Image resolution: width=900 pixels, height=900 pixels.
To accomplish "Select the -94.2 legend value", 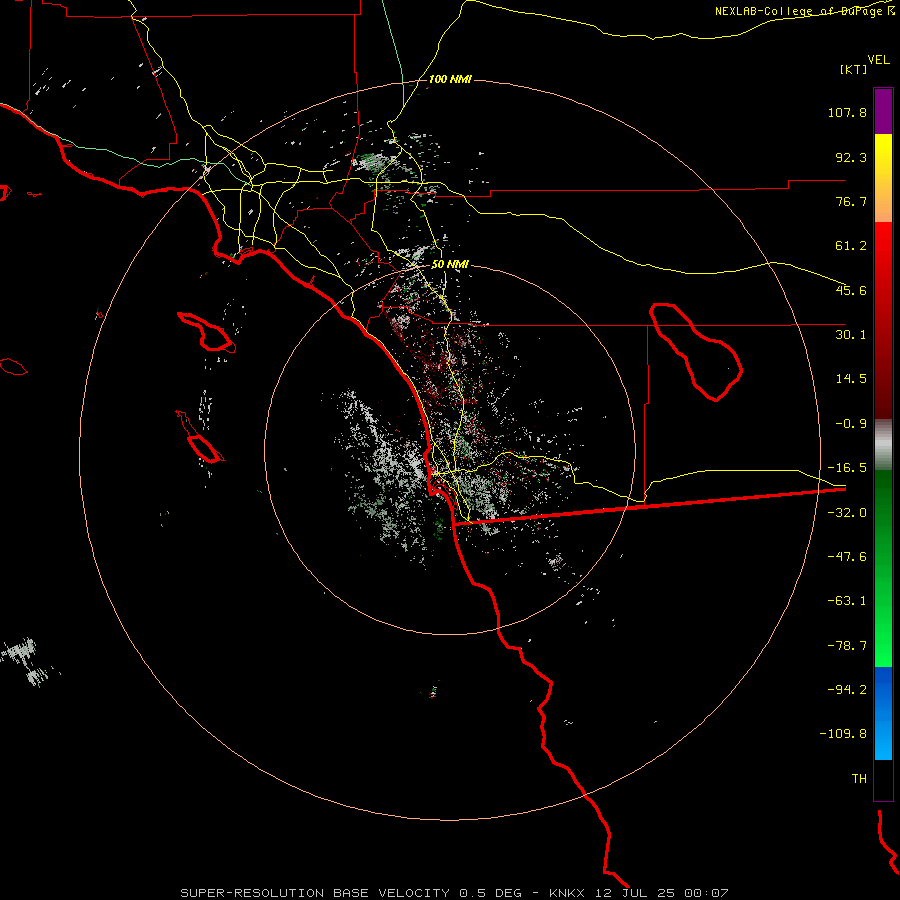I will click(x=847, y=689).
